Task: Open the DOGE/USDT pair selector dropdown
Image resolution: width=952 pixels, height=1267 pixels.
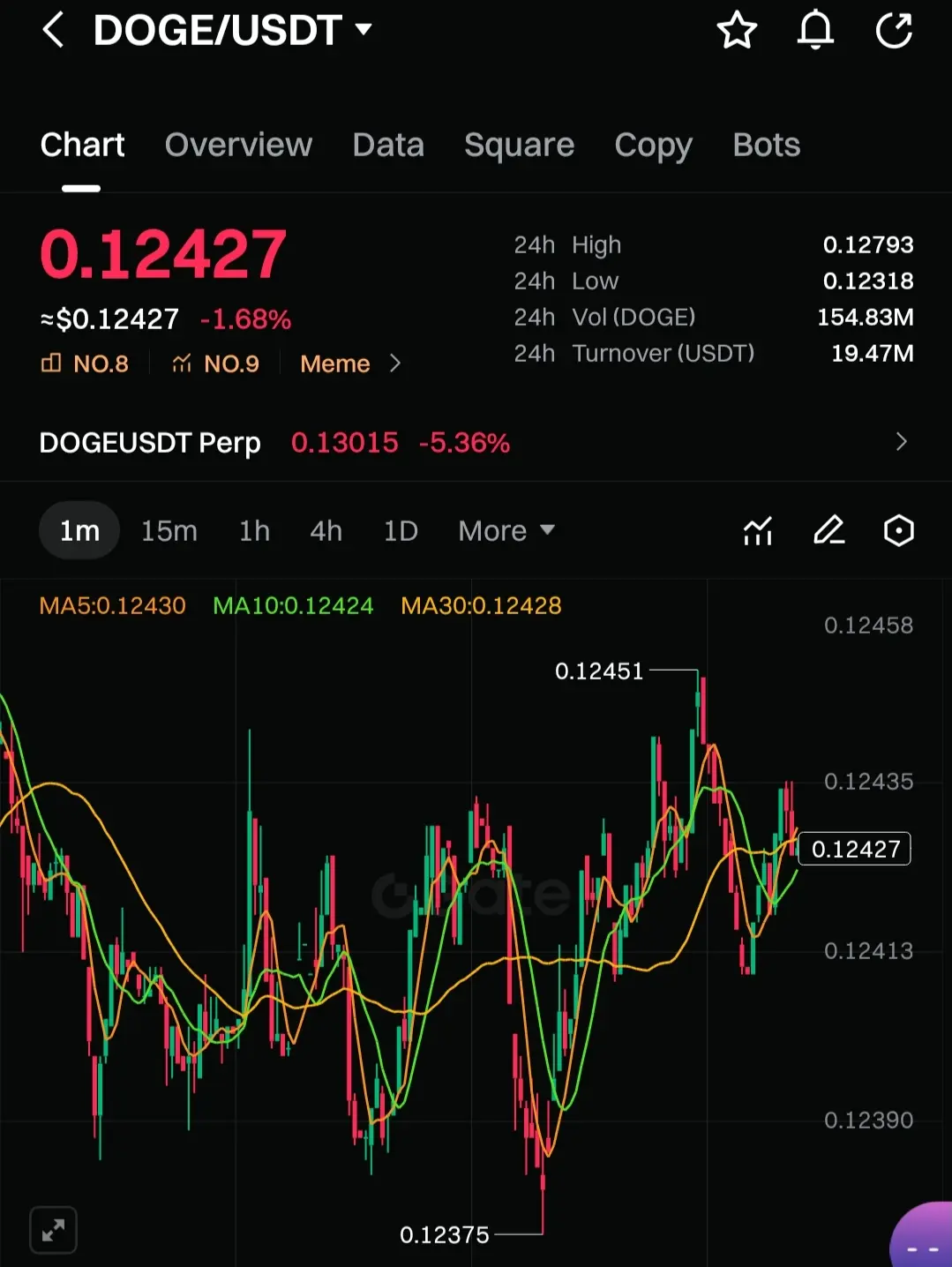Action: click(233, 30)
